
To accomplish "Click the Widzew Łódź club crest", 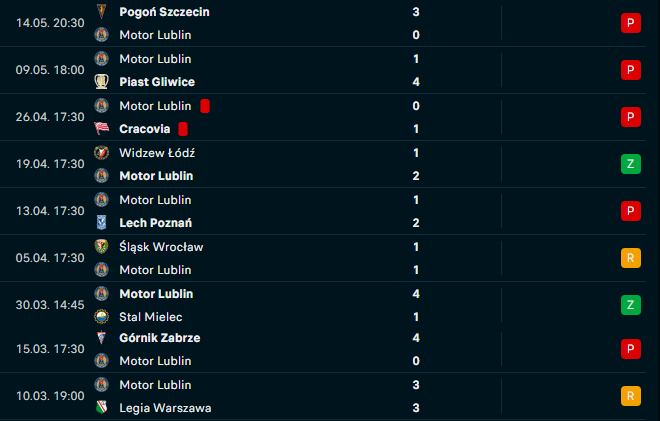I will click(x=101, y=152).
